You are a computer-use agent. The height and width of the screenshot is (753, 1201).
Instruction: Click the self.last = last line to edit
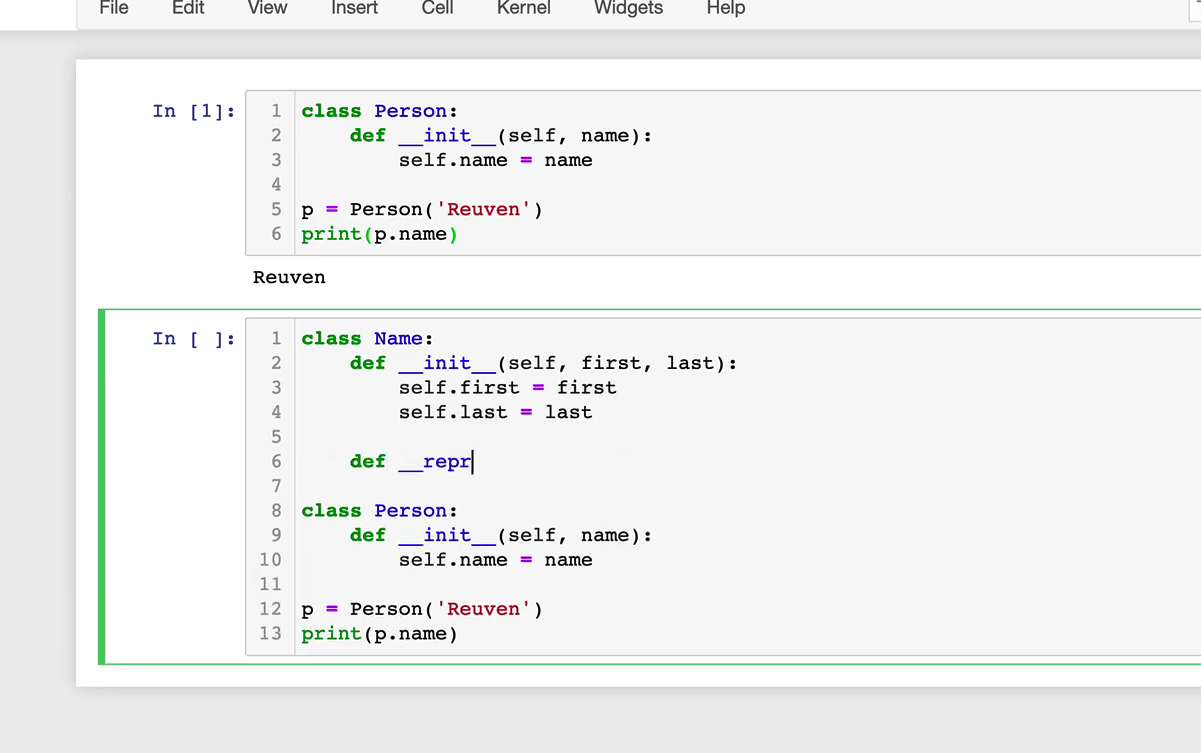(x=495, y=412)
